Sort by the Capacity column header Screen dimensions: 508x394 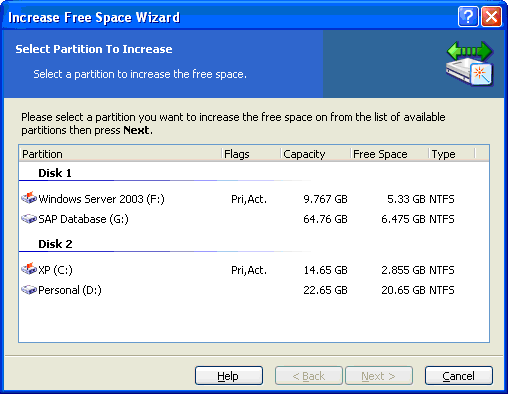(315, 154)
